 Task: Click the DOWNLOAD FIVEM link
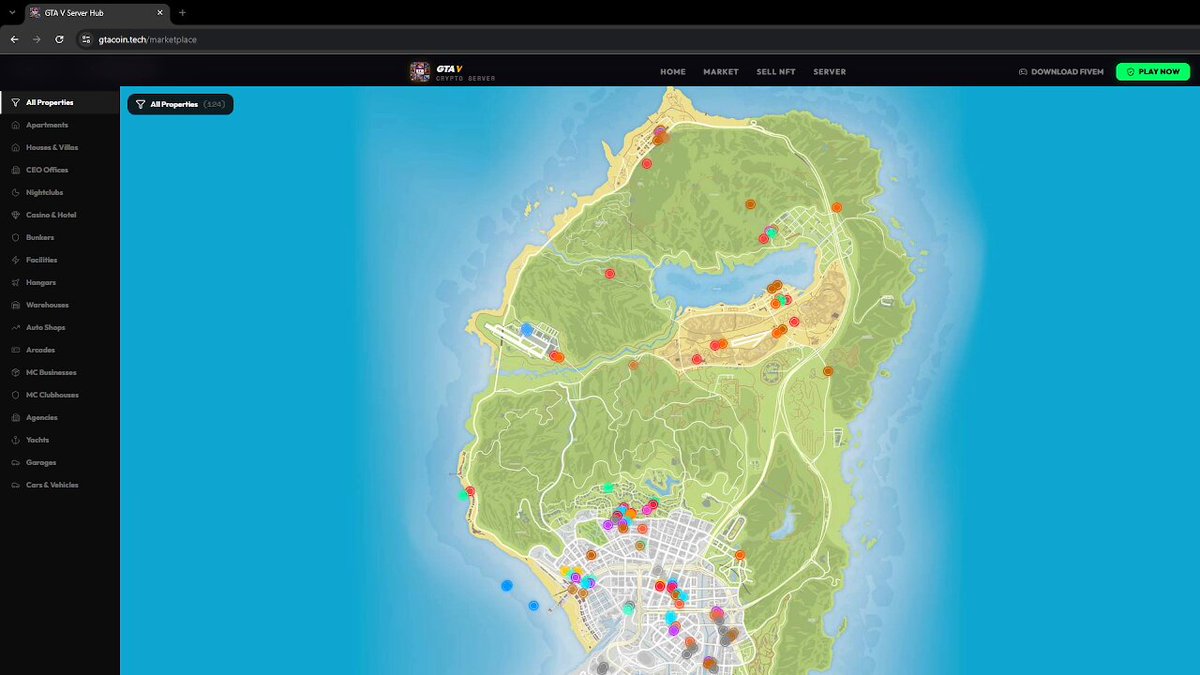point(1061,72)
